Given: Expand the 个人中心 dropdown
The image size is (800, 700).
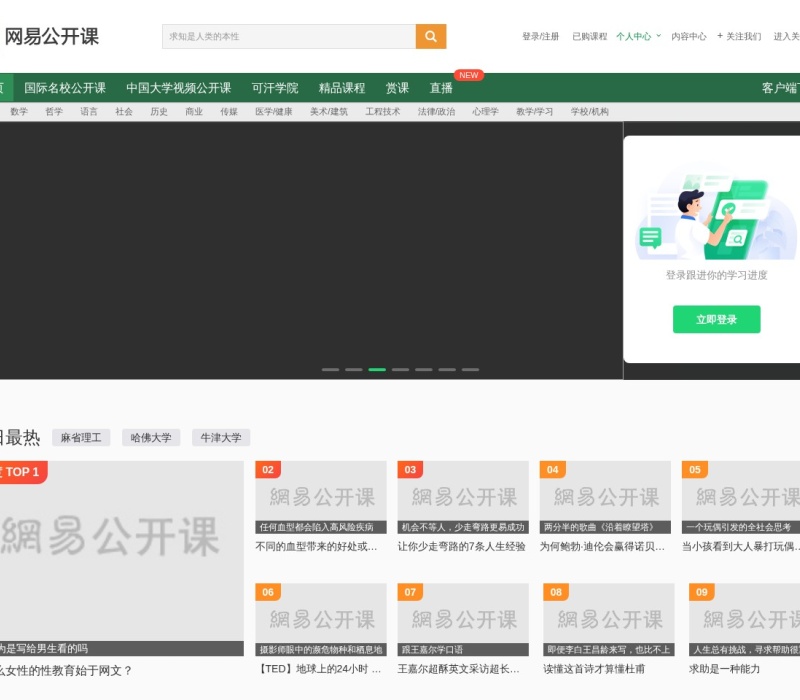Looking at the screenshot, I should point(638,36).
